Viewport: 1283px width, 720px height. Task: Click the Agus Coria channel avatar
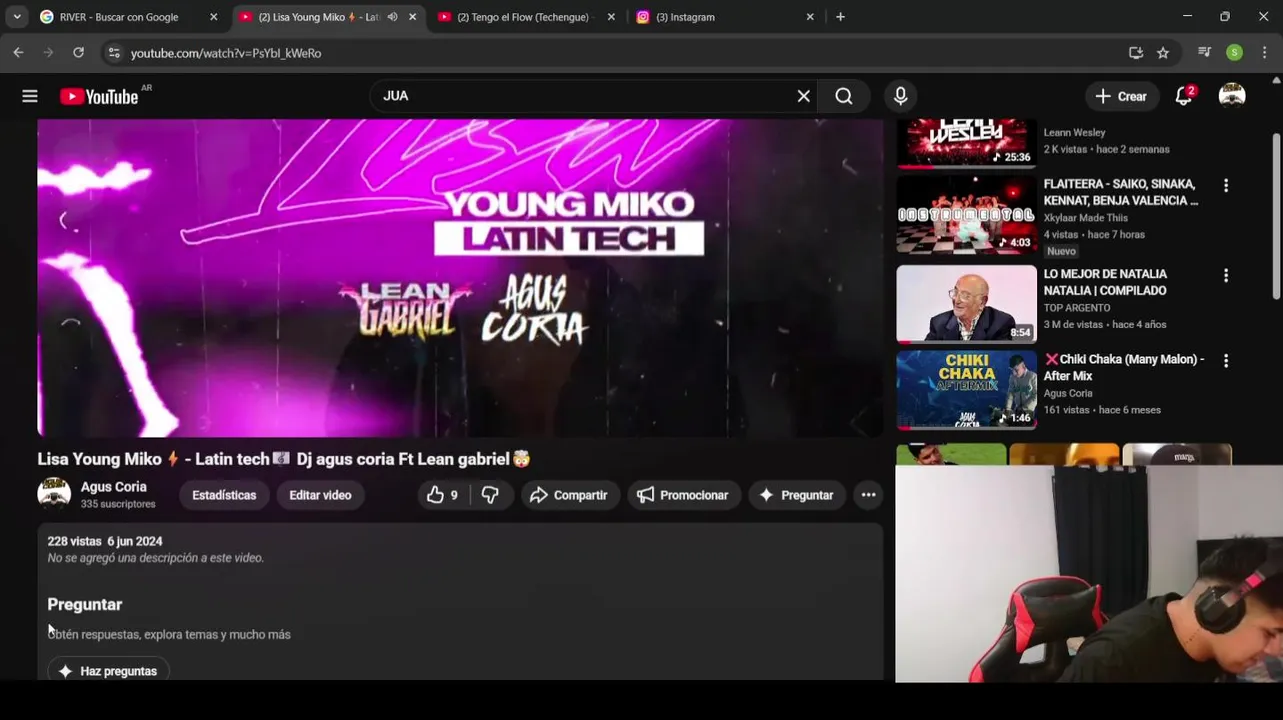coord(54,494)
